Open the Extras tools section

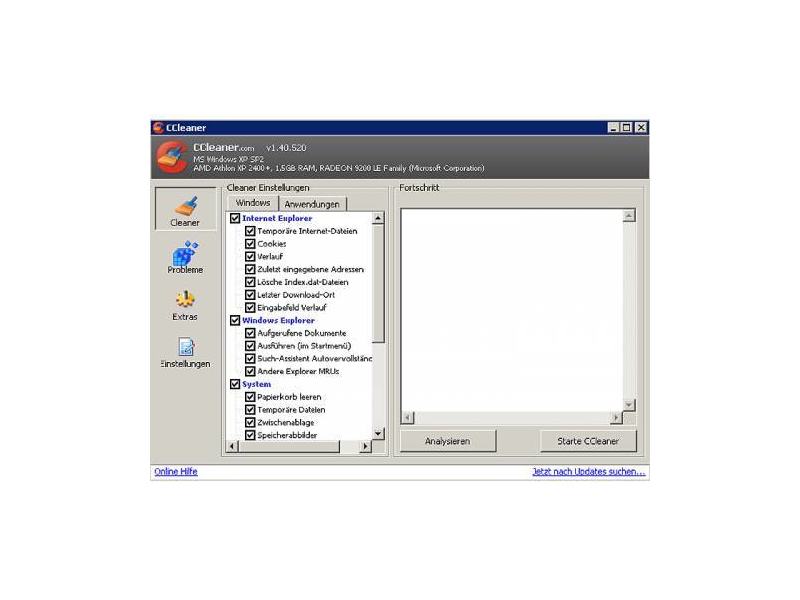coord(185,305)
